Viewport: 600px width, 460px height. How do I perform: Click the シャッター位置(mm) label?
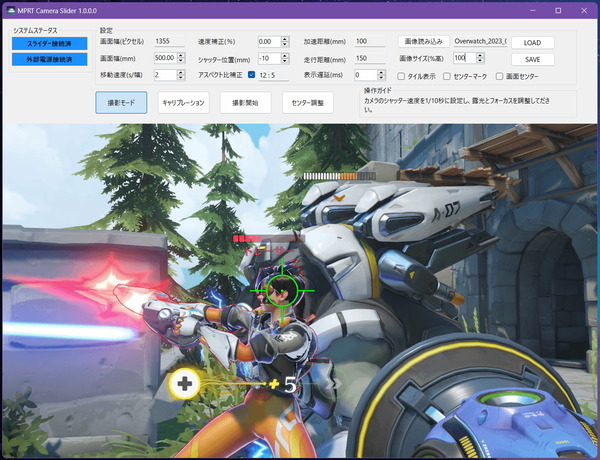224,60
